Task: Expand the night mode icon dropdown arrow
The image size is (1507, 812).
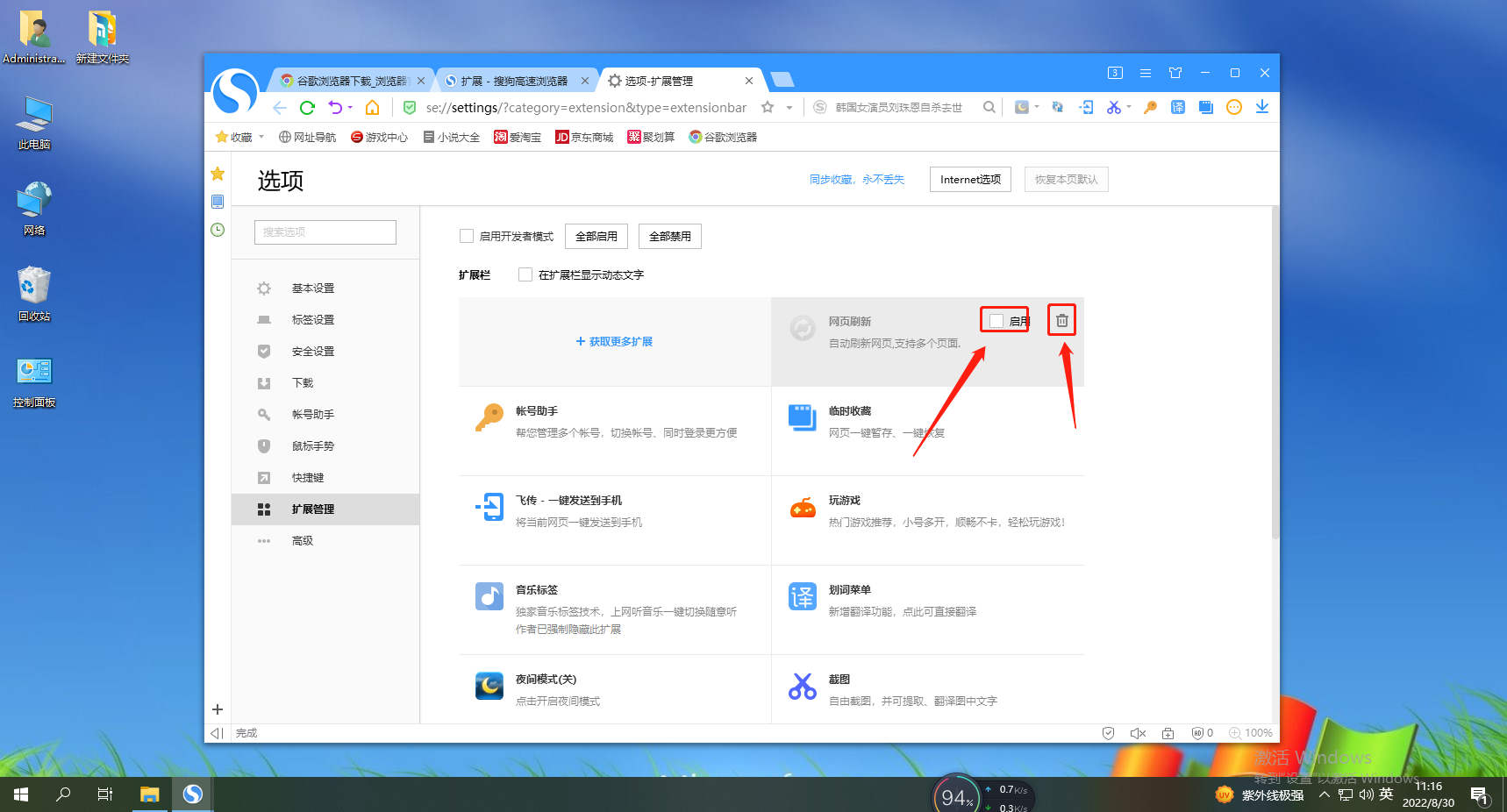Action: [1037, 107]
